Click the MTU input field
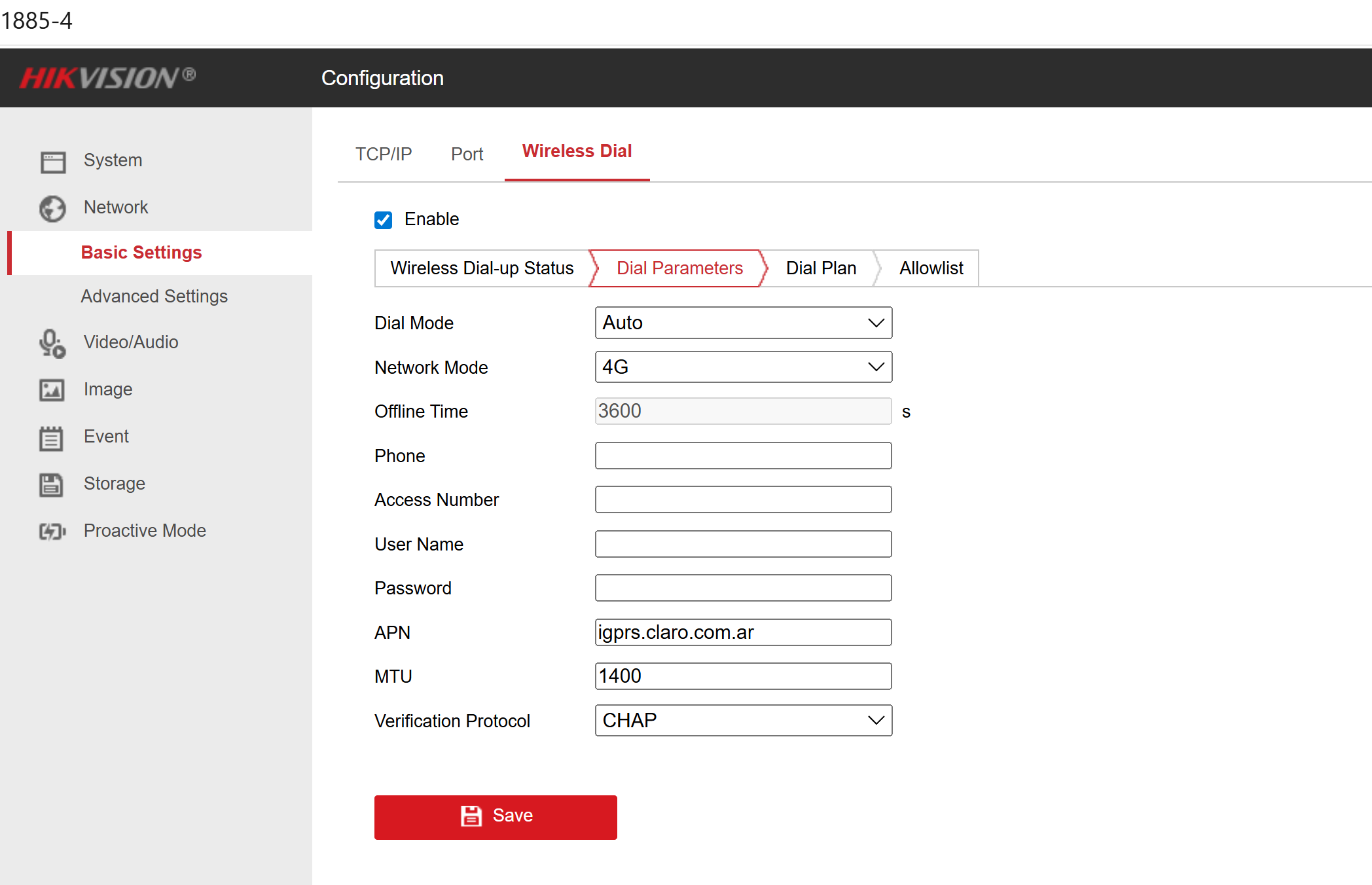 click(743, 676)
